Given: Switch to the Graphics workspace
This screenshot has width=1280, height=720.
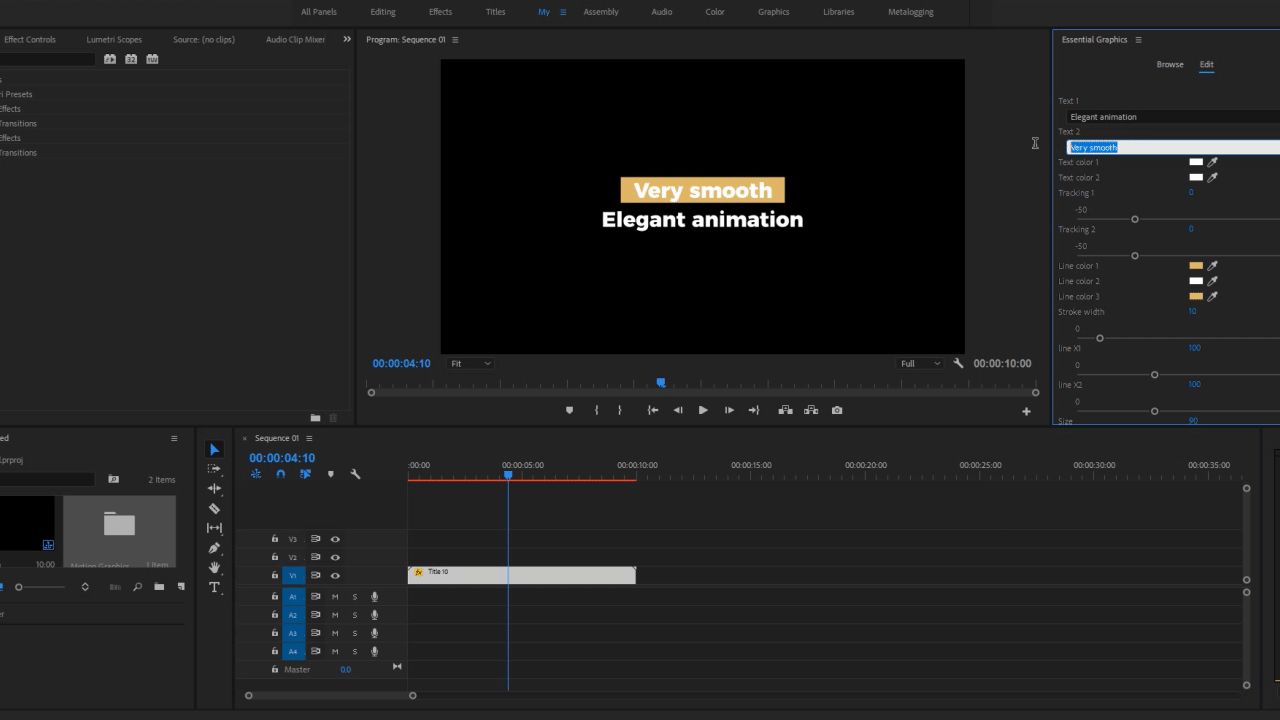Looking at the screenshot, I should tap(773, 12).
